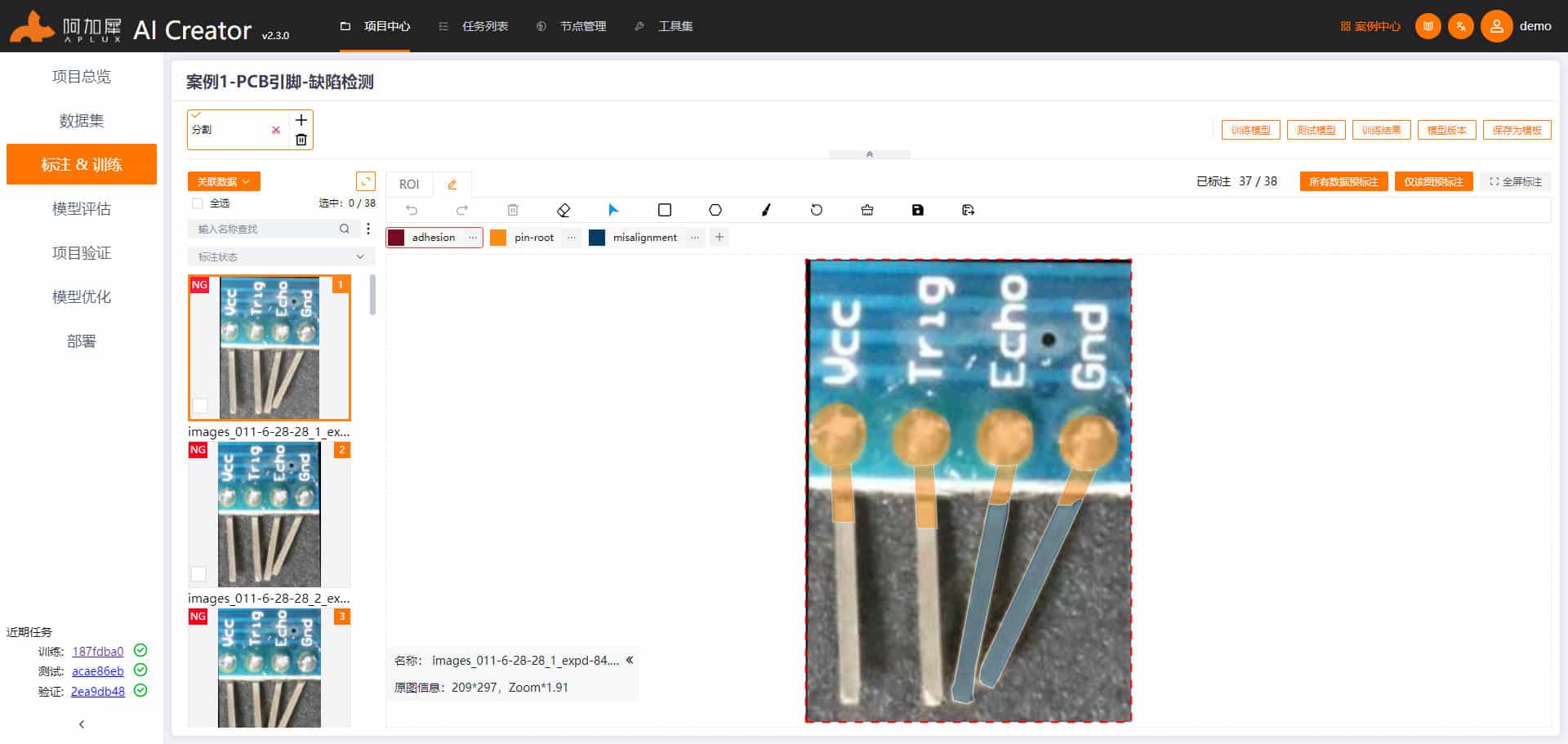This screenshot has width=1568, height=744.
Task: Go to 数据集 in sidebar
Action: pyautogui.click(x=82, y=121)
